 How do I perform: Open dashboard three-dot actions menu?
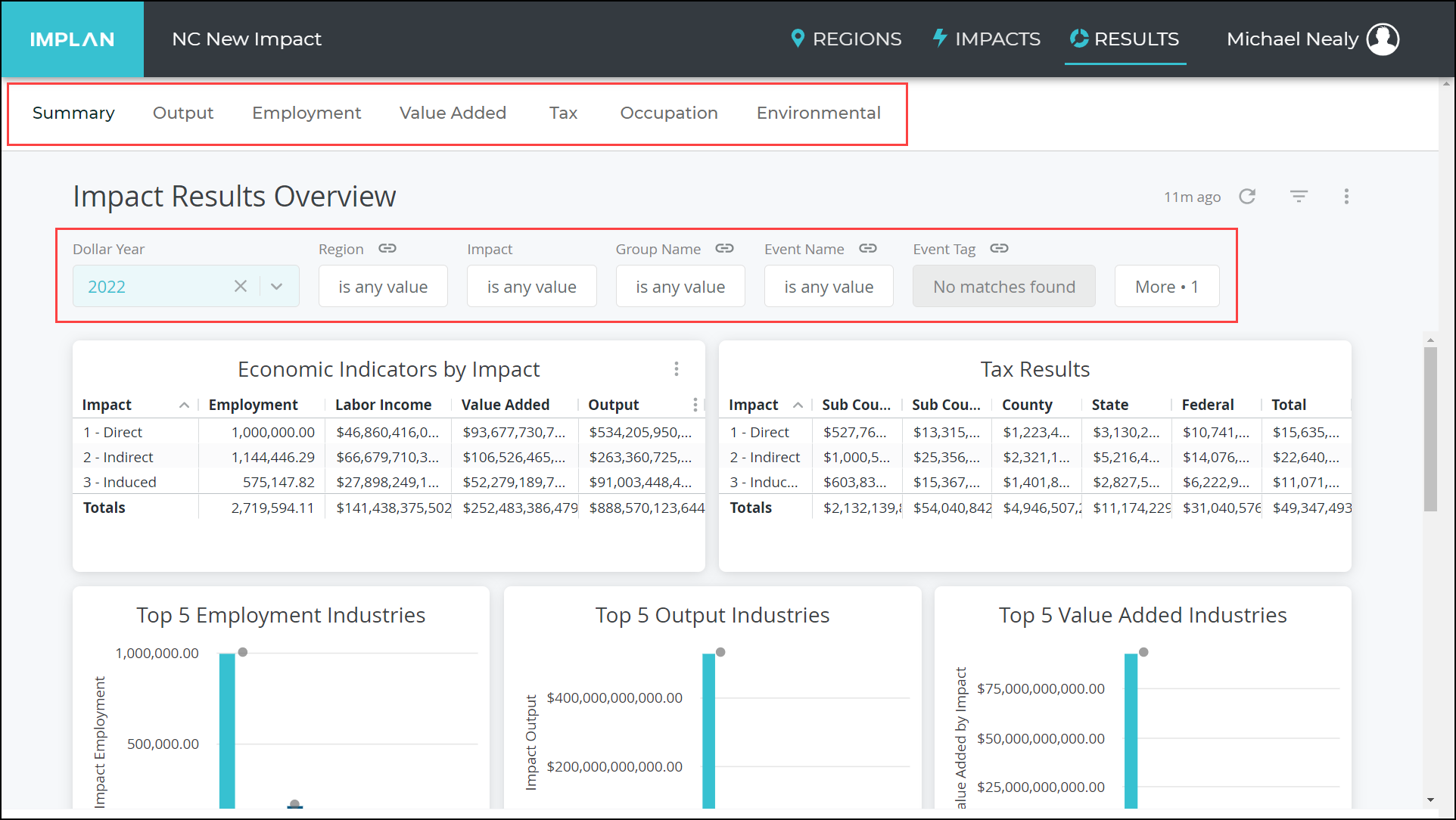pyautogui.click(x=1346, y=197)
